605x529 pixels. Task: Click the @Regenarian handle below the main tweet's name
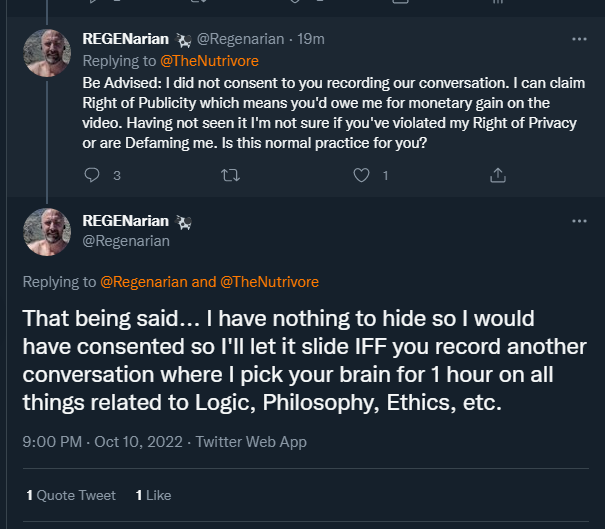(125, 240)
